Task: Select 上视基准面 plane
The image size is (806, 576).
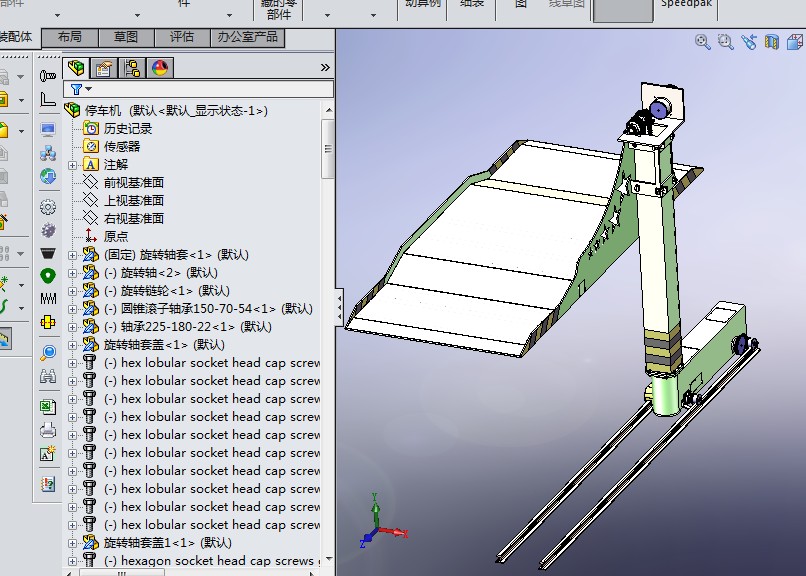Action: [134, 200]
